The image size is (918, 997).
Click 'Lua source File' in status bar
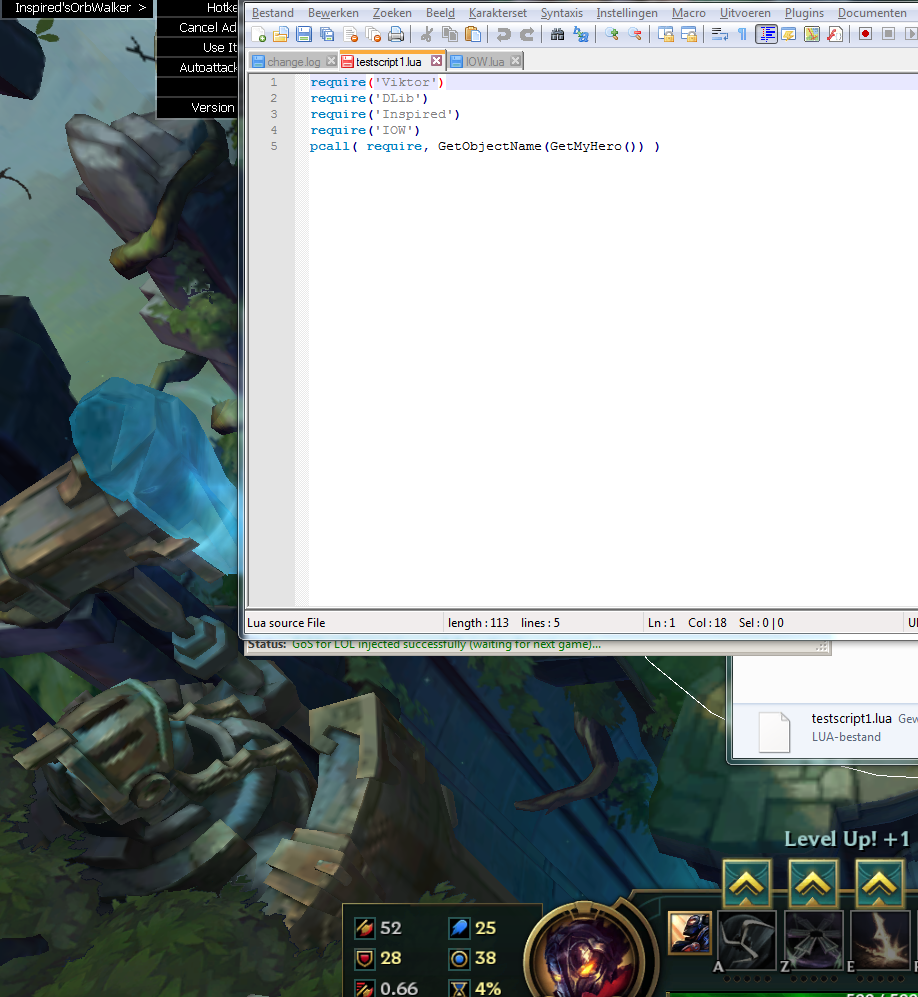click(286, 623)
